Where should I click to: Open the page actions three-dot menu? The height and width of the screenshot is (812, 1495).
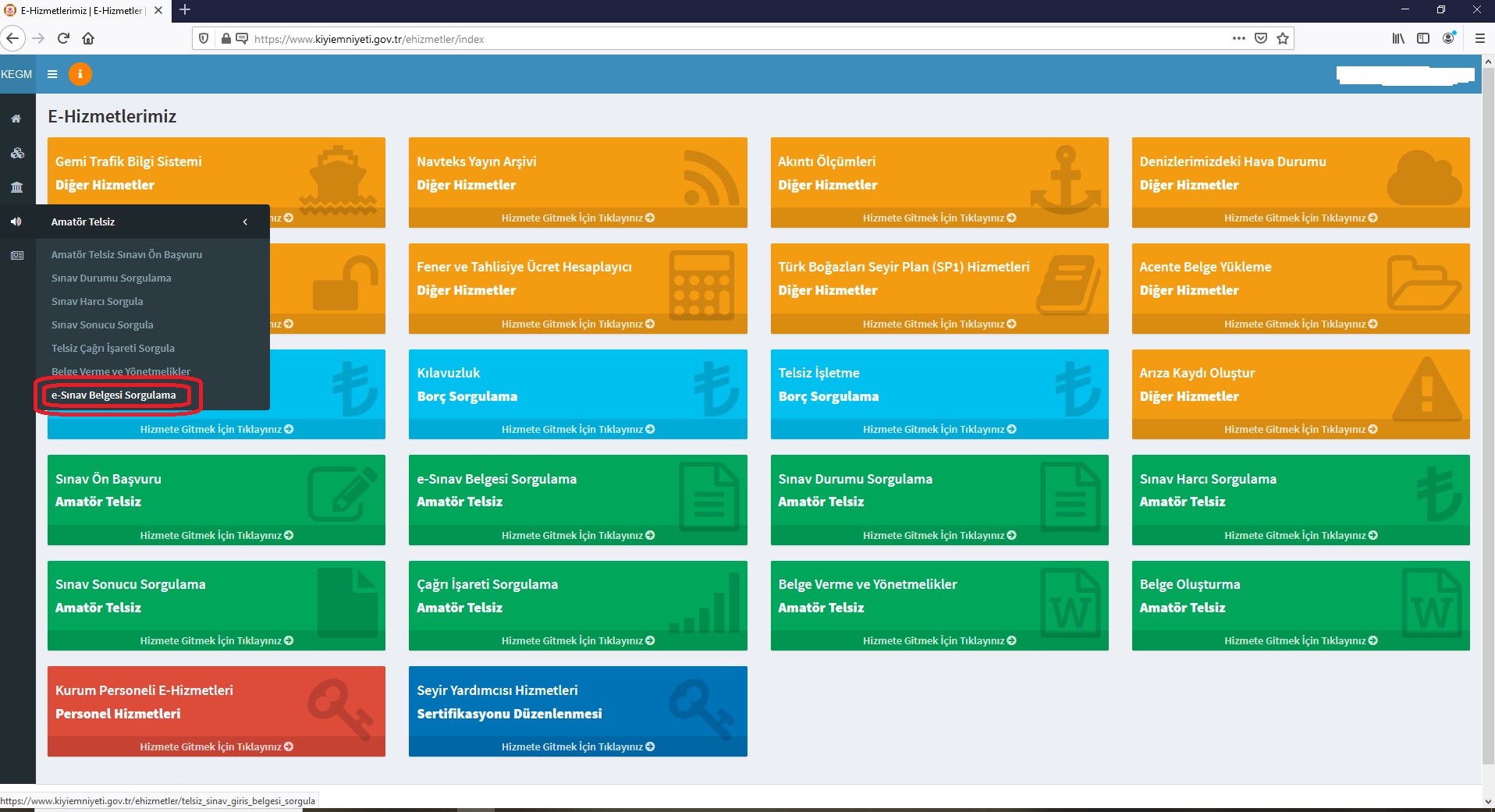pos(1238,38)
